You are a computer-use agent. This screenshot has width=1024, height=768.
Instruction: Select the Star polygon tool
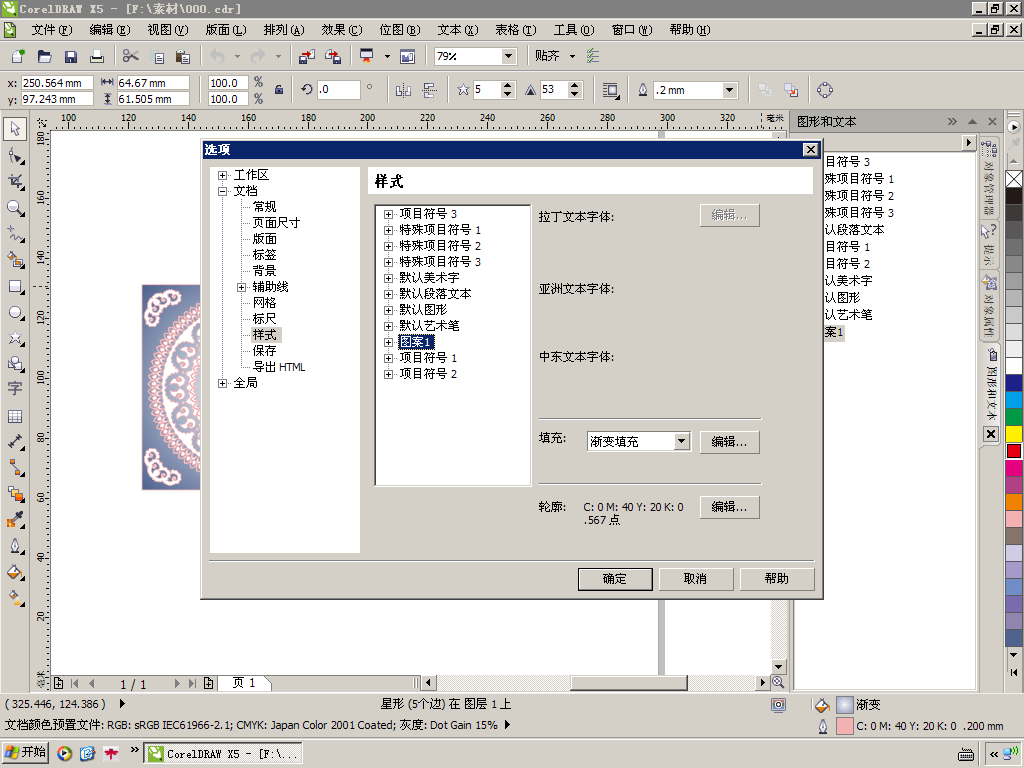click(15, 338)
